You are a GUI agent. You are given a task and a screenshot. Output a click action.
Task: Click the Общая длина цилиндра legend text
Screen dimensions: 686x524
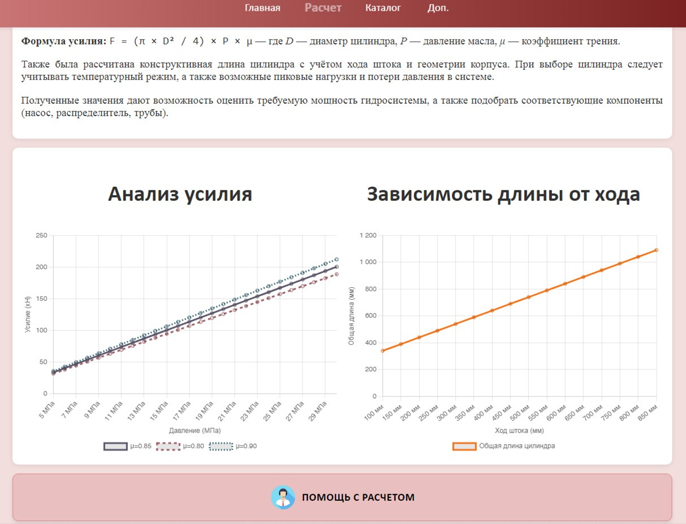[517, 446]
